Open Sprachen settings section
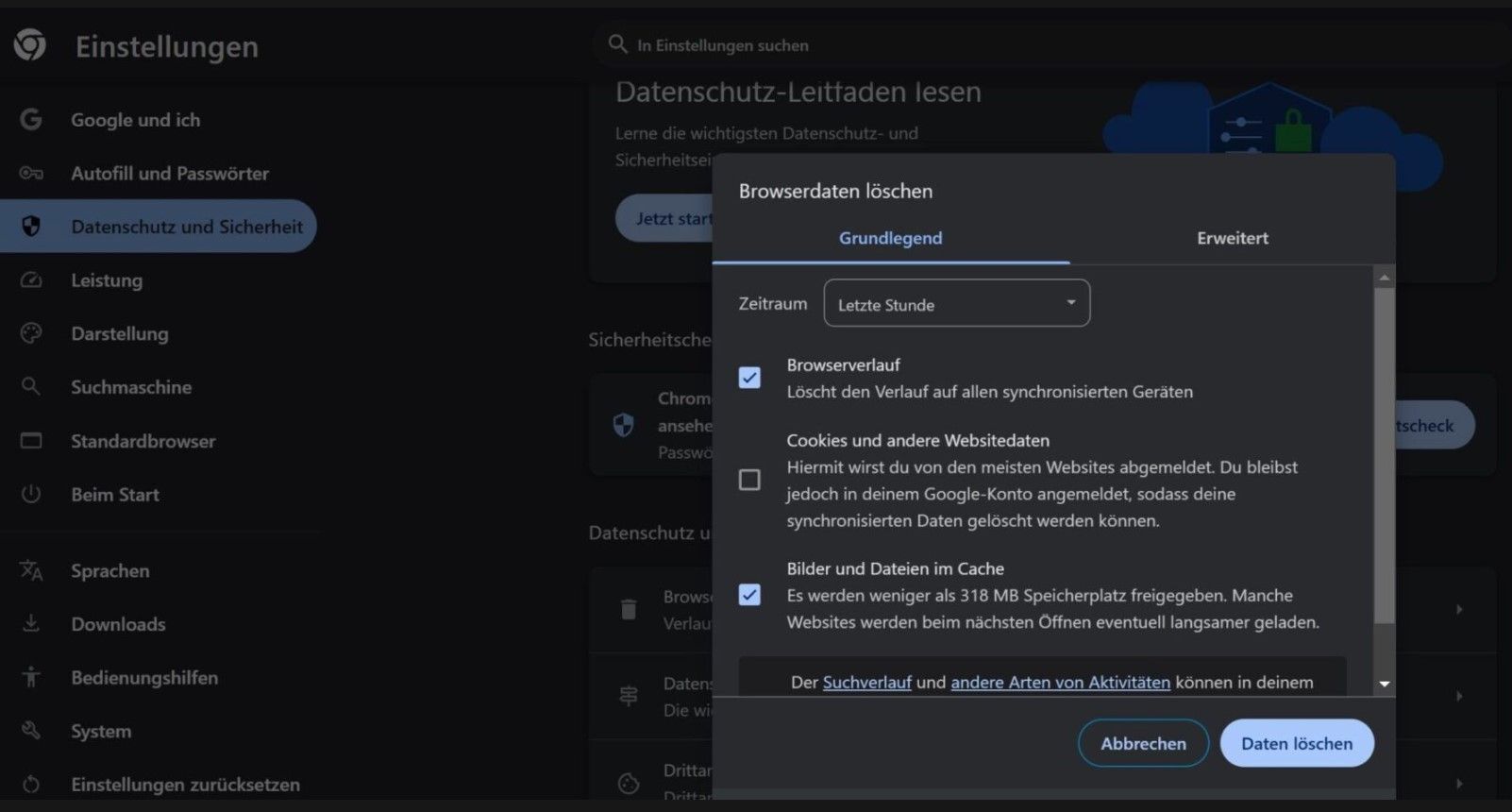The width and height of the screenshot is (1512, 812). click(110, 570)
